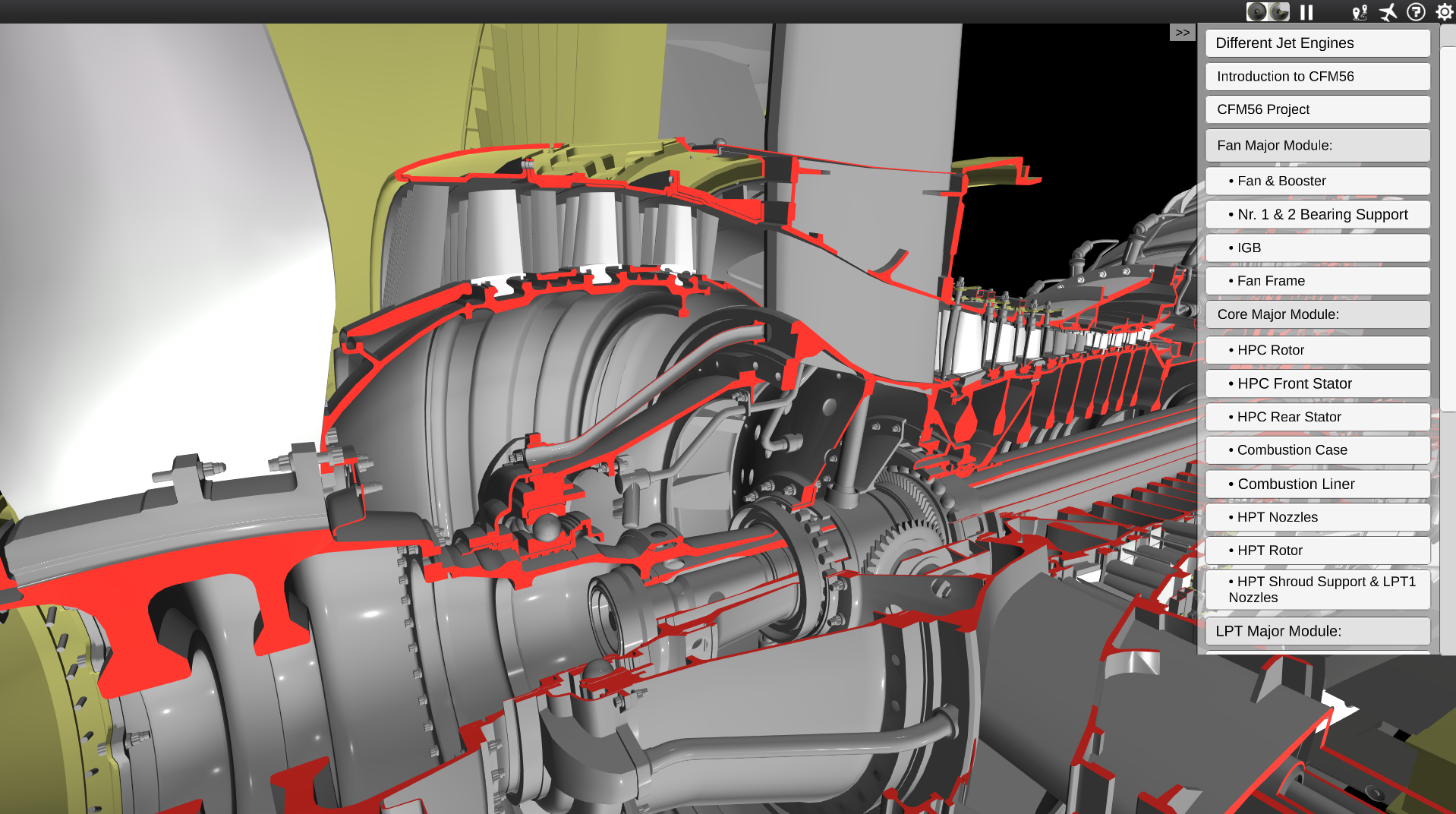Open the Help question mark icon
1456x814 pixels.
point(1415,11)
